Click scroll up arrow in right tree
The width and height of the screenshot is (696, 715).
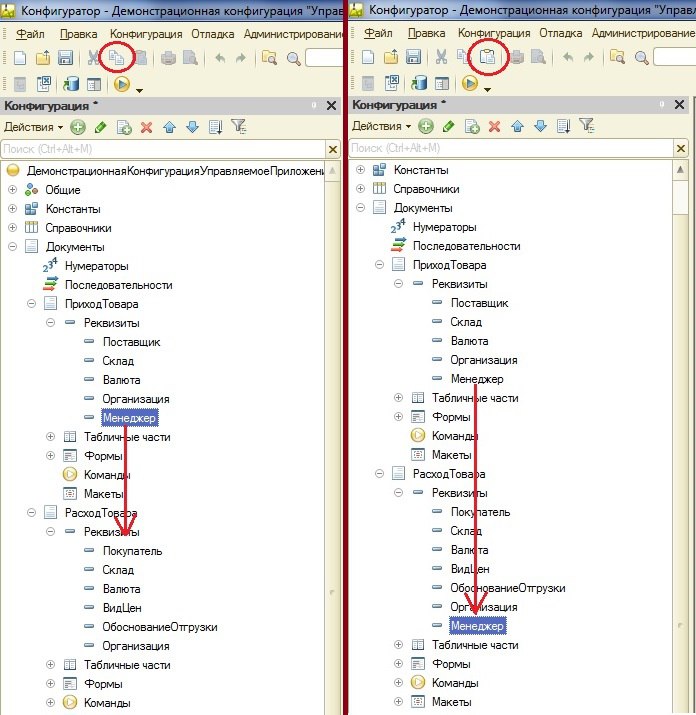(x=680, y=170)
